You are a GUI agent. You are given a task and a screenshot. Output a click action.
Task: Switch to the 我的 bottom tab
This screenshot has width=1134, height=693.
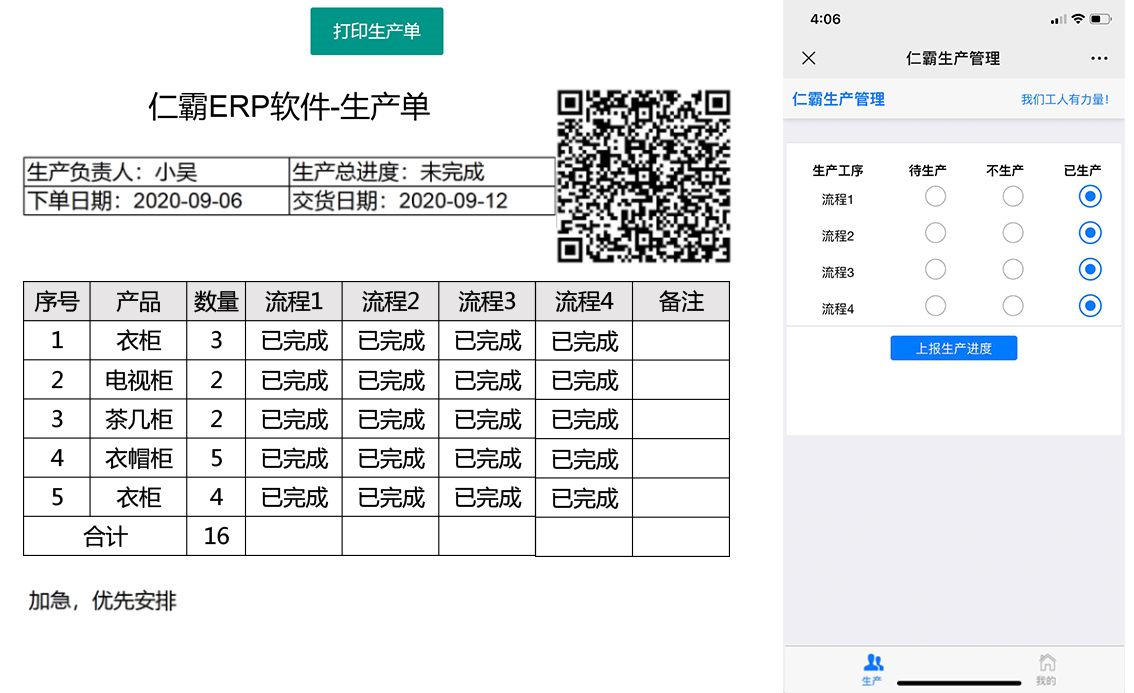pos(1046,669)
